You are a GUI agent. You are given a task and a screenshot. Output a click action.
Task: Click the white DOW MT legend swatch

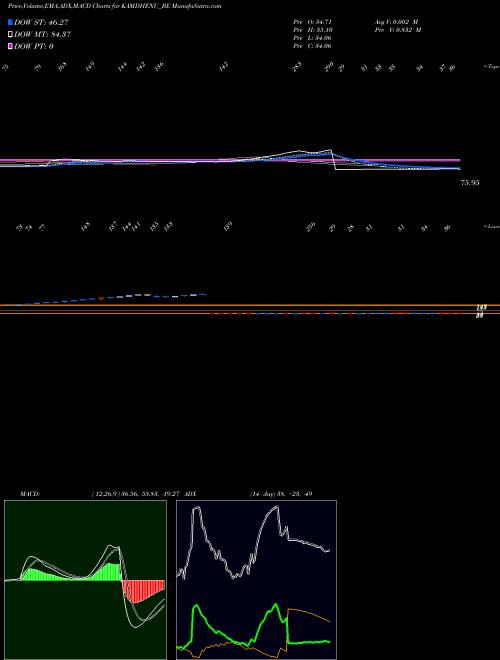coord(11,34)
